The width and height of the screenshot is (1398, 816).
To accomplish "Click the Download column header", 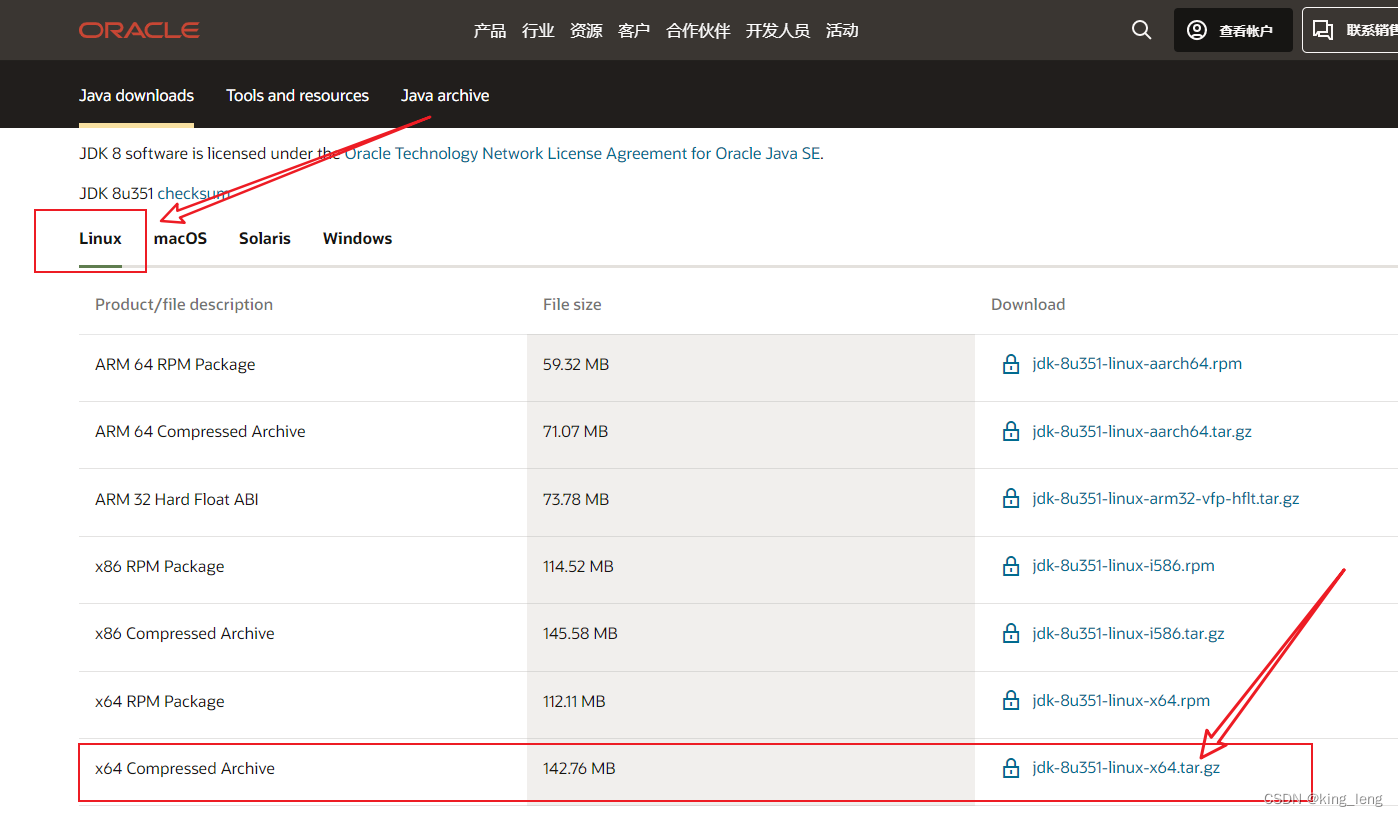I will pos(1028,304).
